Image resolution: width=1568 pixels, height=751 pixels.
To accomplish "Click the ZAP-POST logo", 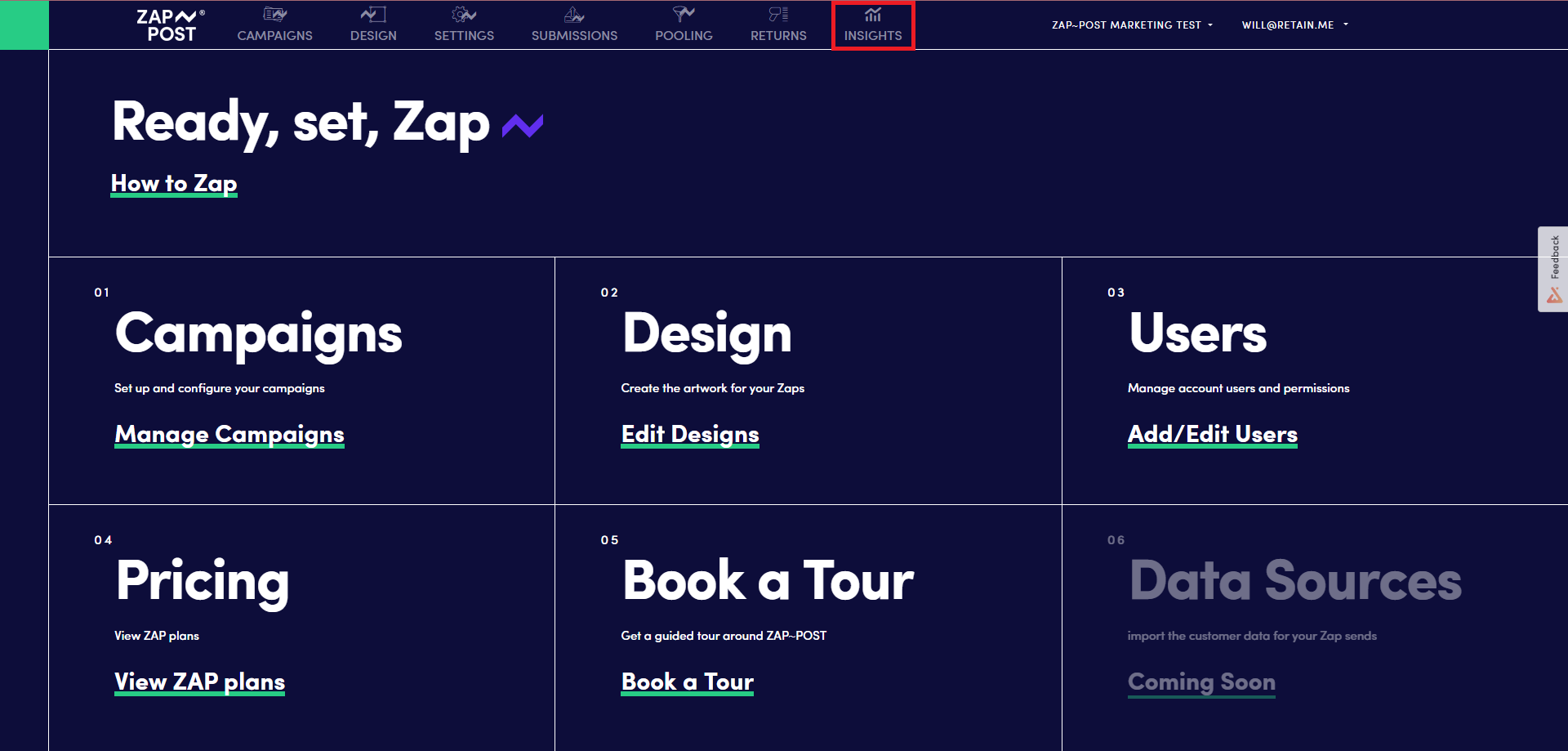I will [171, 25].
